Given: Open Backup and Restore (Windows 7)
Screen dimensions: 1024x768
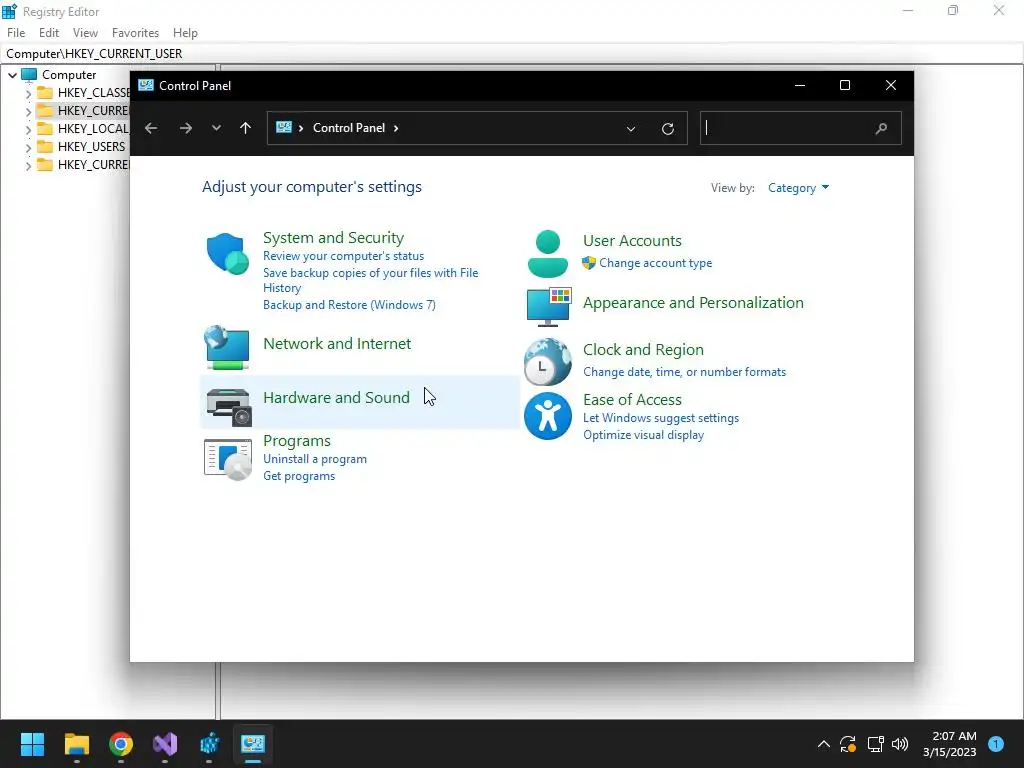Looking at the screenshot, I should coord(349,305).
